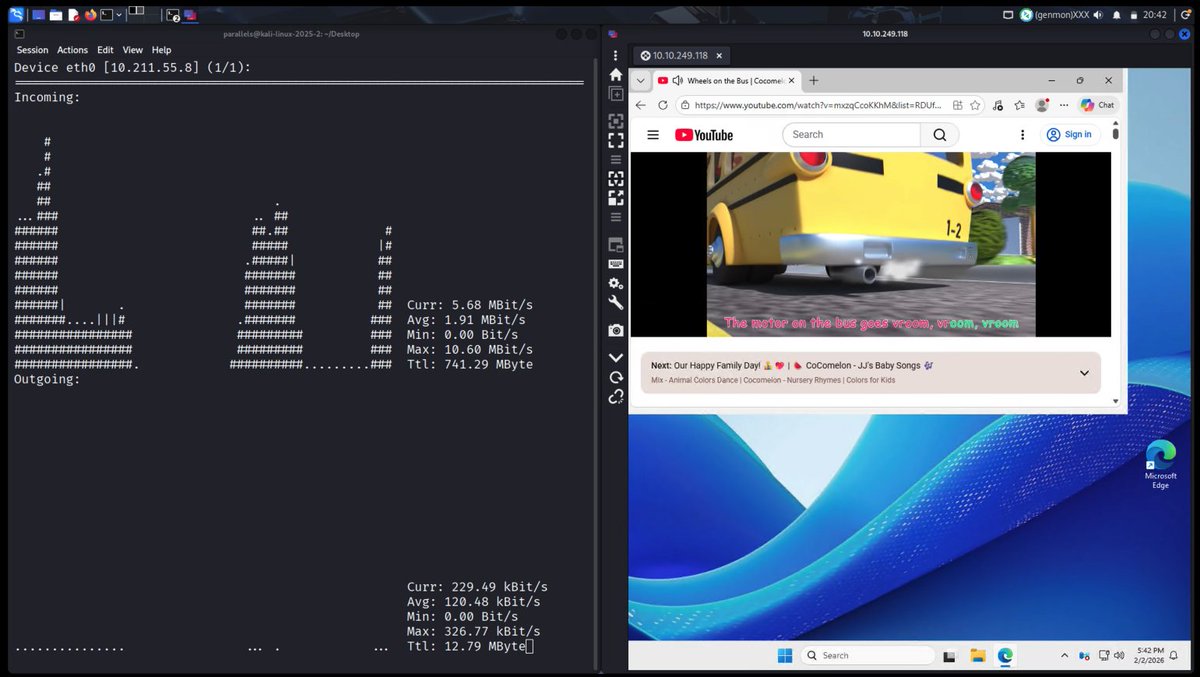Open Windows Start menu in remote desktop
This screenshot has width=1200, height=677.
(785, 655)
